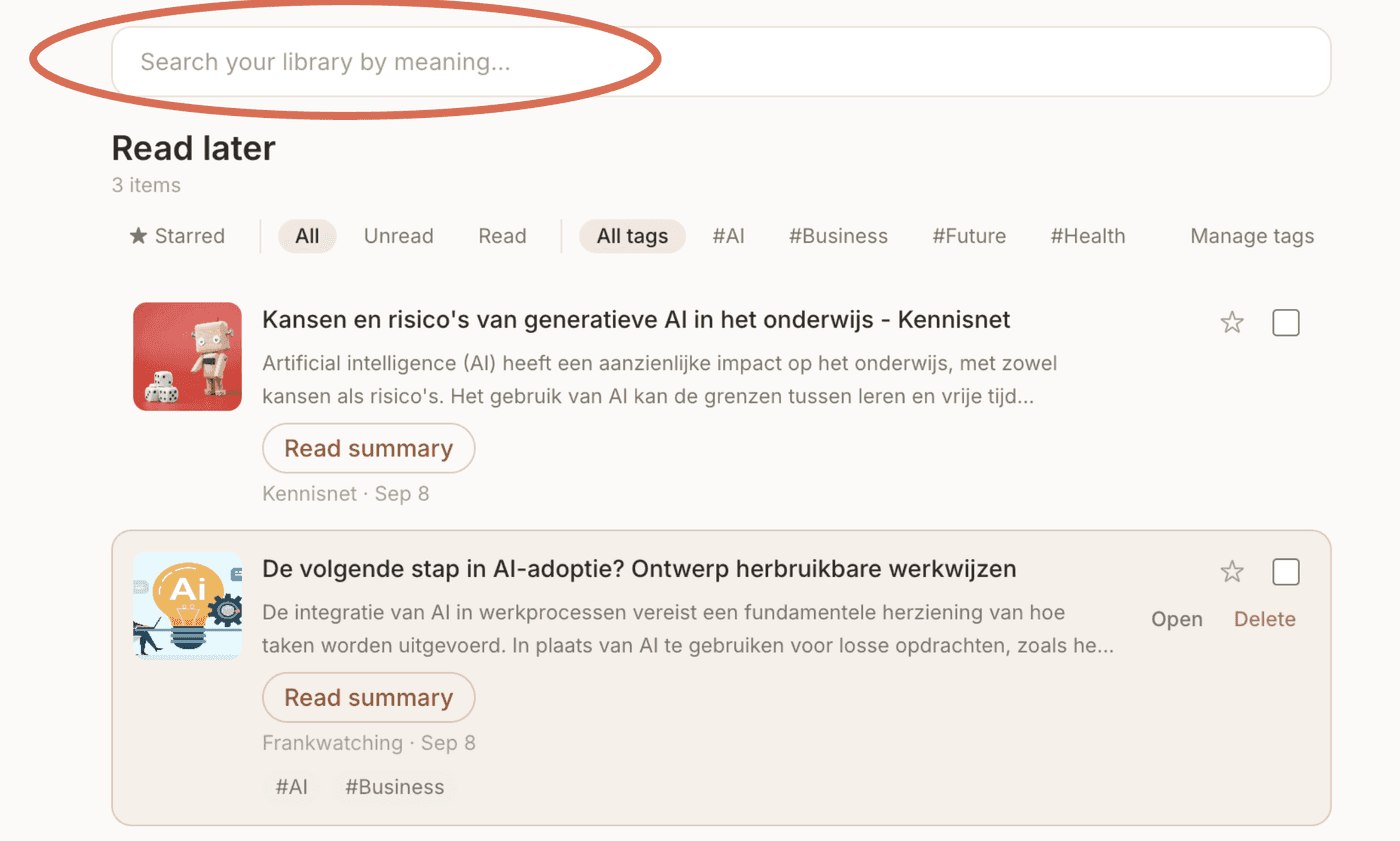This screenshot has height=841, width=1400.
Task: Show All read-status items
Action: (x=307, y=236)
